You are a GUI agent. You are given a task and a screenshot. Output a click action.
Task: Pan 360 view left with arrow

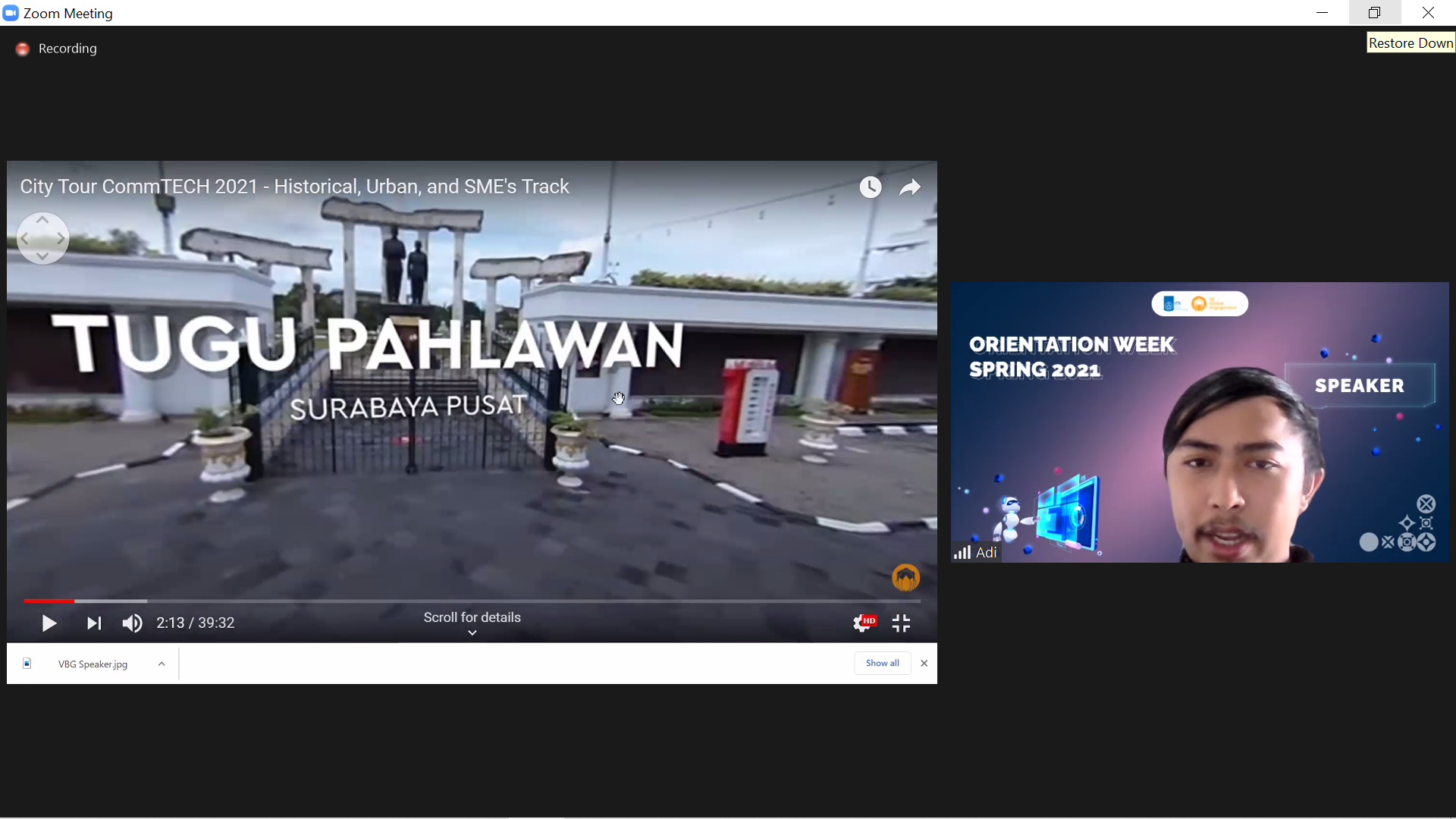pyautogui.click(x=24, y=239)
